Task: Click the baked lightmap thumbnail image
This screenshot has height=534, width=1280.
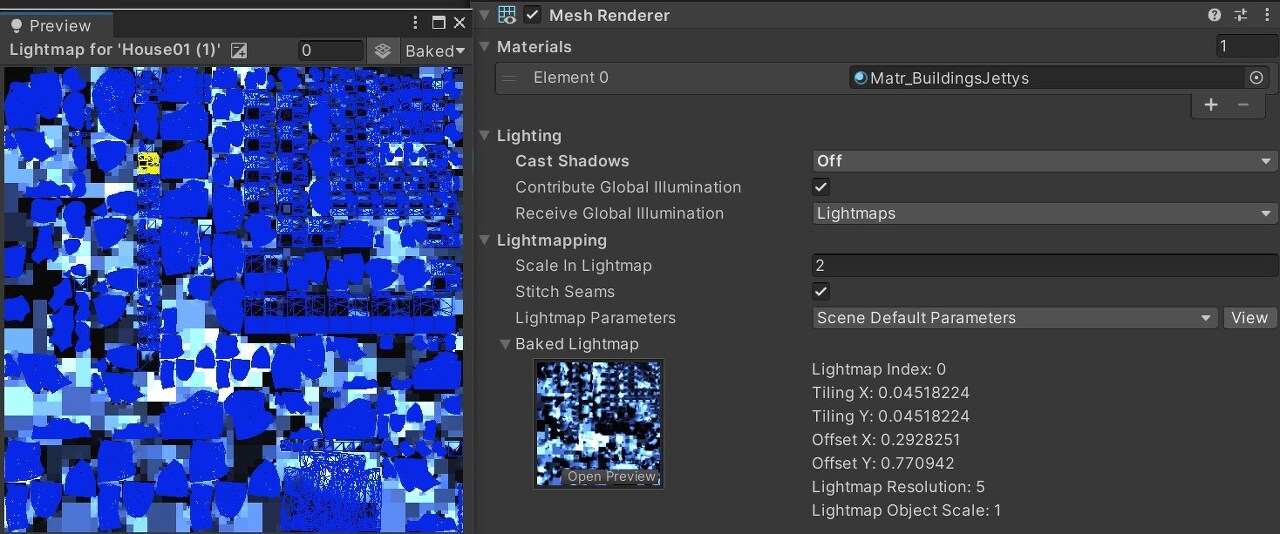Action: click(x=599, y=424)
